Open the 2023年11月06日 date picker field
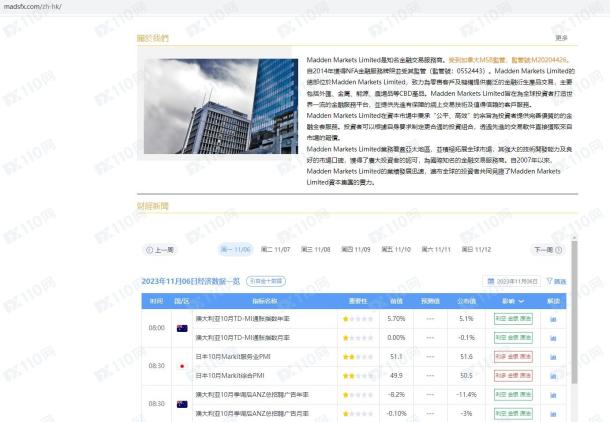This screenshot has height=422, width=610. point(512,281)
